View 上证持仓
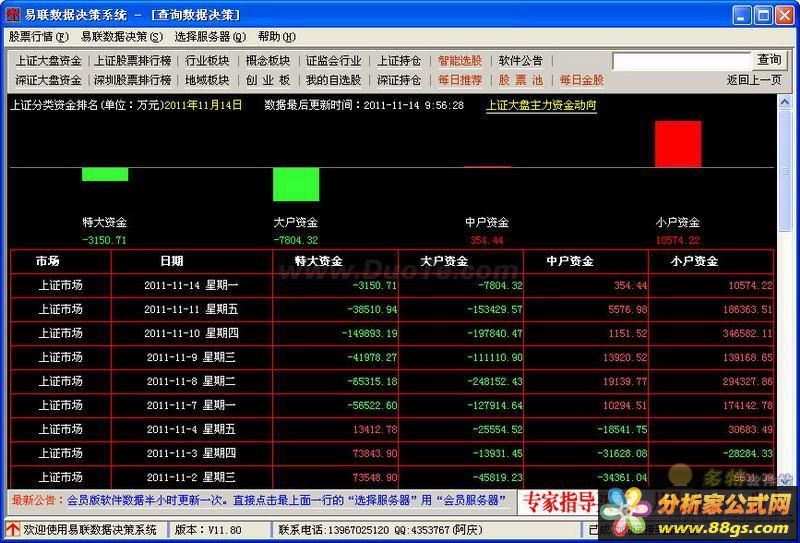Image resolution: width=800 pixels, height=543 pixels. tap(399, 61)
